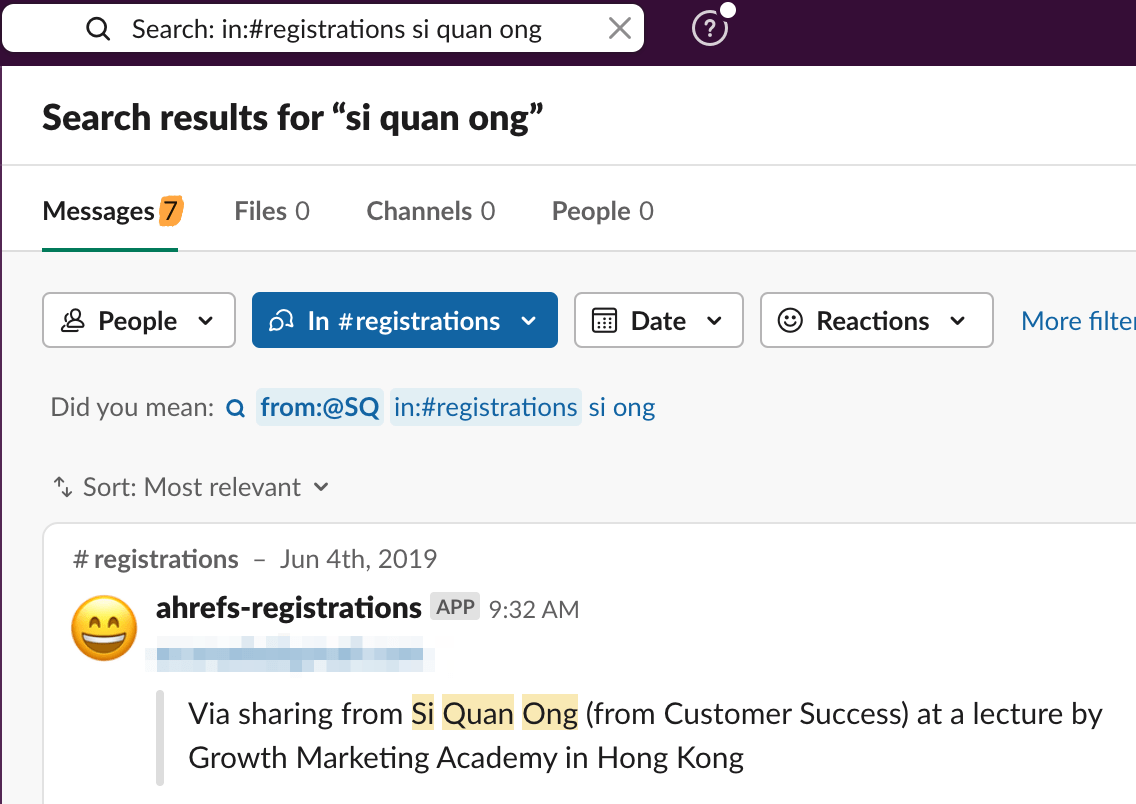Clear search with the X icon
Image resolution: width=1136 pixels, height=804 pixels.
pos(620,29)
